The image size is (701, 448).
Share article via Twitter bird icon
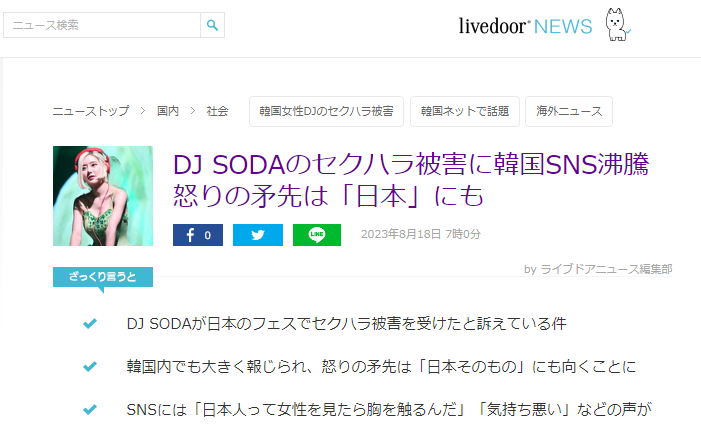pyautogui.click(x=258, y=235)
